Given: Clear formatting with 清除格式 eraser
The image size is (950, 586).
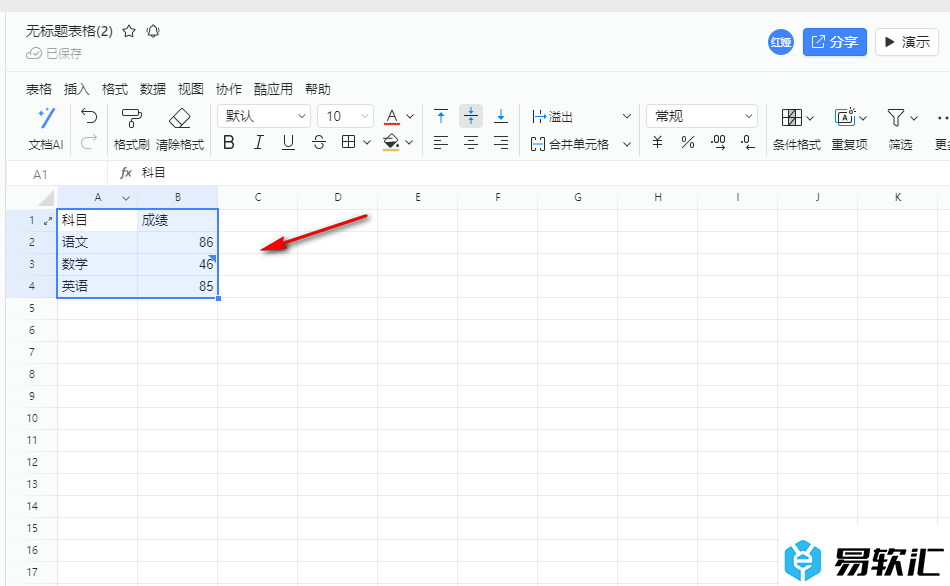Looking at the screenshot, I should coord(179,128).
